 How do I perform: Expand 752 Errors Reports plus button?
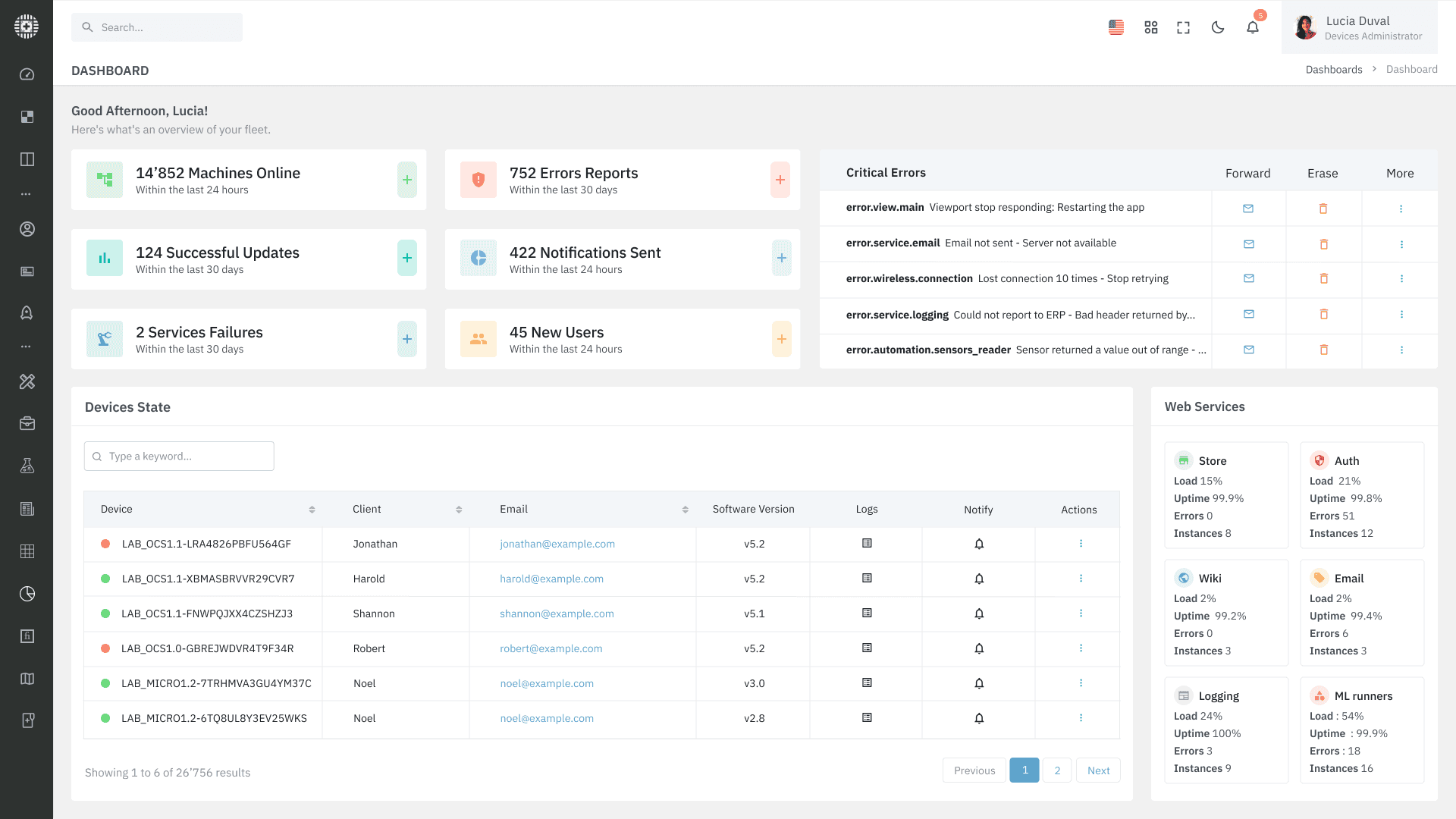pos(780,180)
